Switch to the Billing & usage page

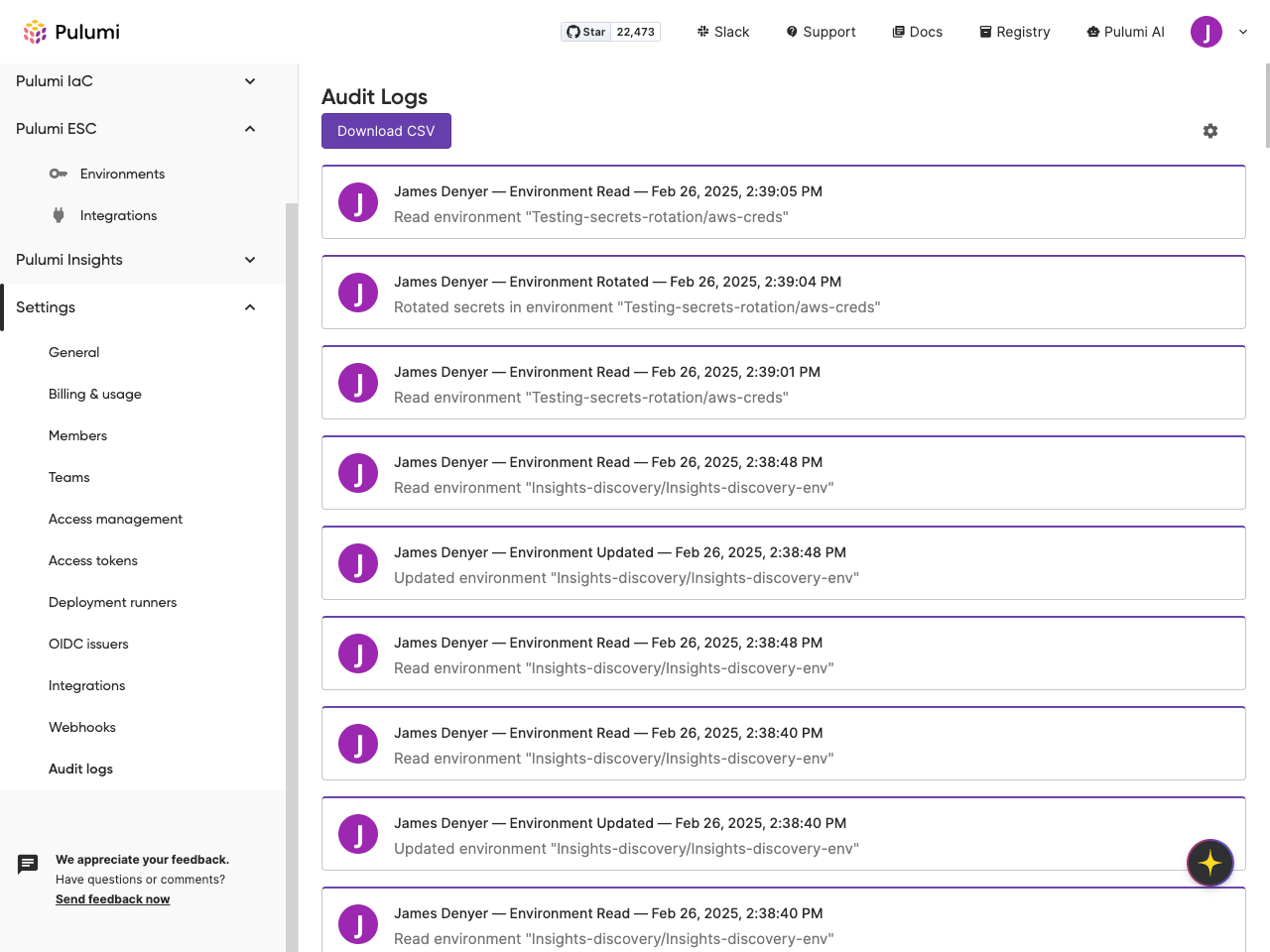click(94, 394)
